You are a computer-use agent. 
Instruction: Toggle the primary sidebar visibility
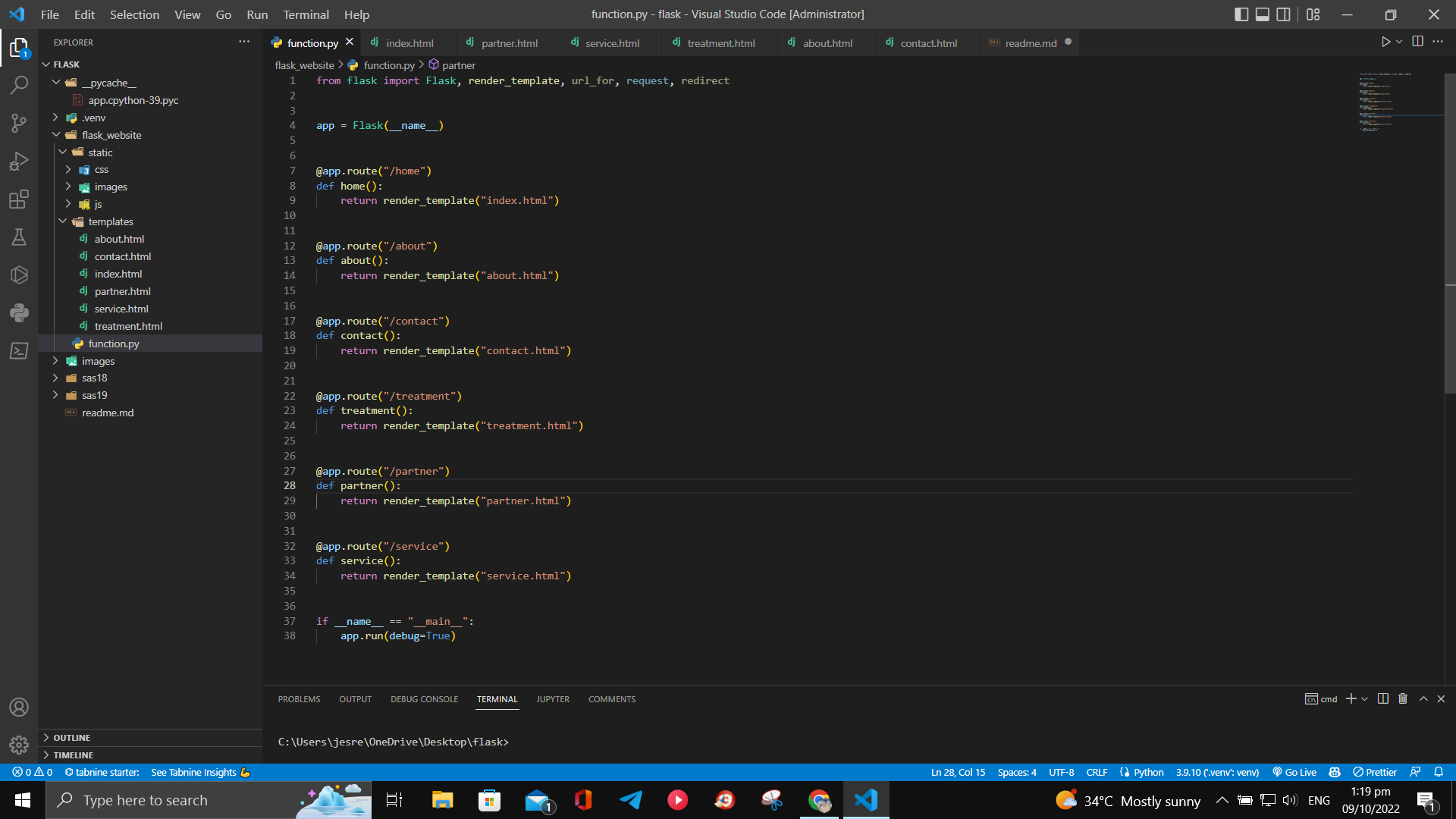click(1241, 14)
